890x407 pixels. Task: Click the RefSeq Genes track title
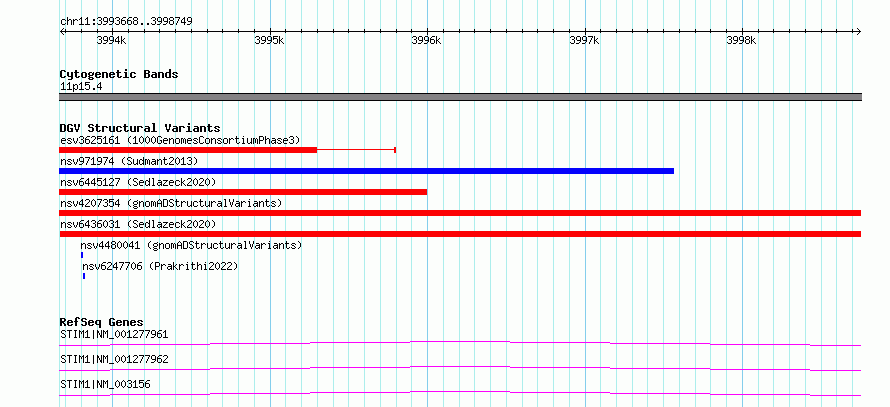coord(102,322)
